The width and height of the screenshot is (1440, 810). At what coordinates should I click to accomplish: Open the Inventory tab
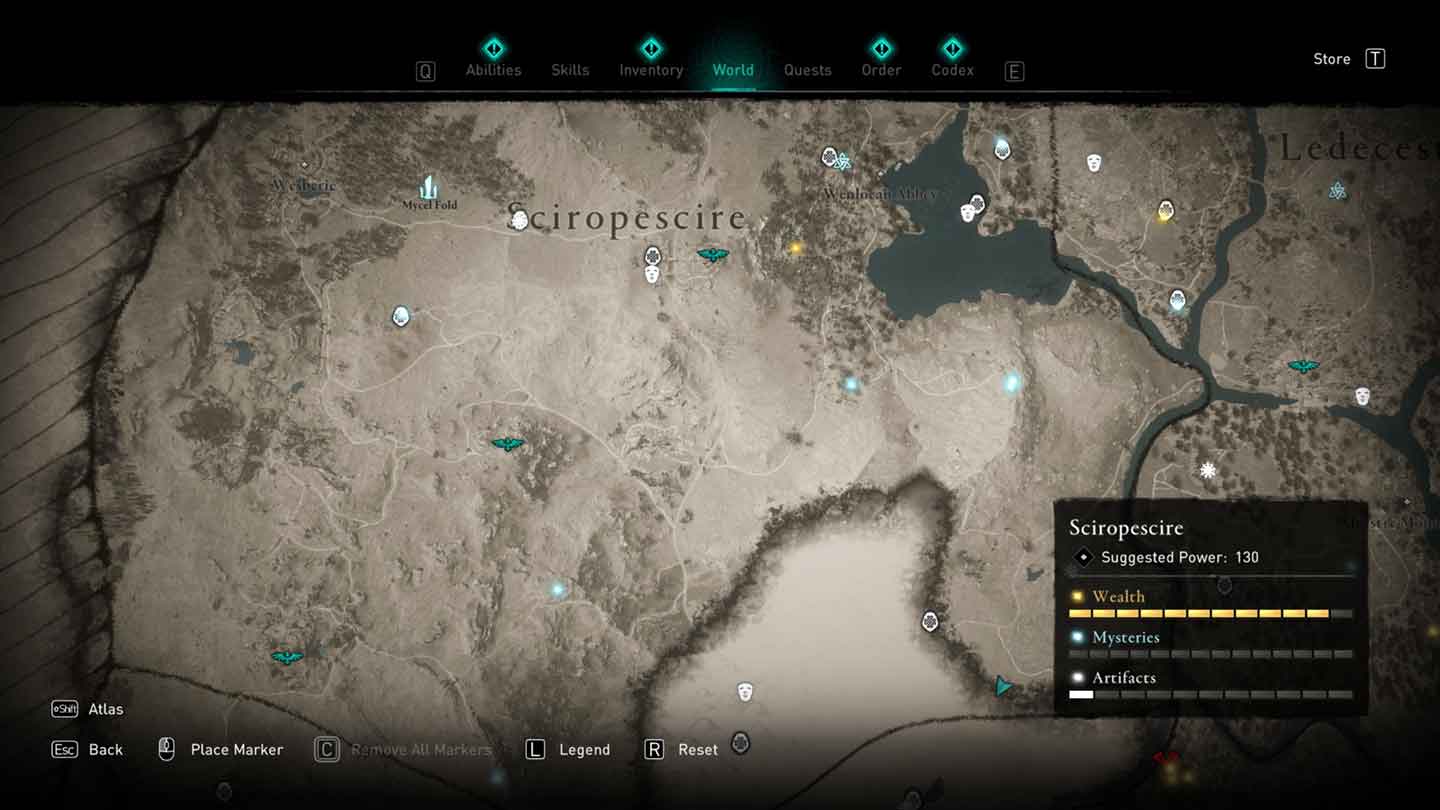651,69
